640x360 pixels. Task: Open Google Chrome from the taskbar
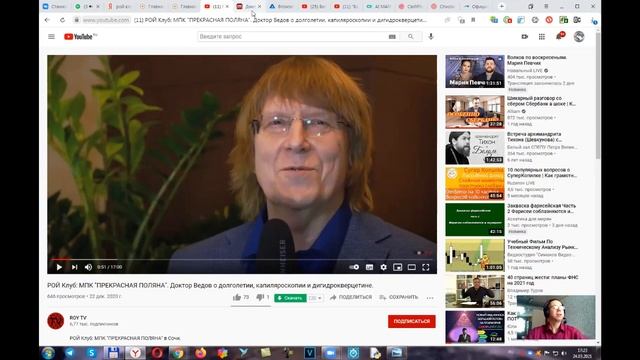coord(178,353)
